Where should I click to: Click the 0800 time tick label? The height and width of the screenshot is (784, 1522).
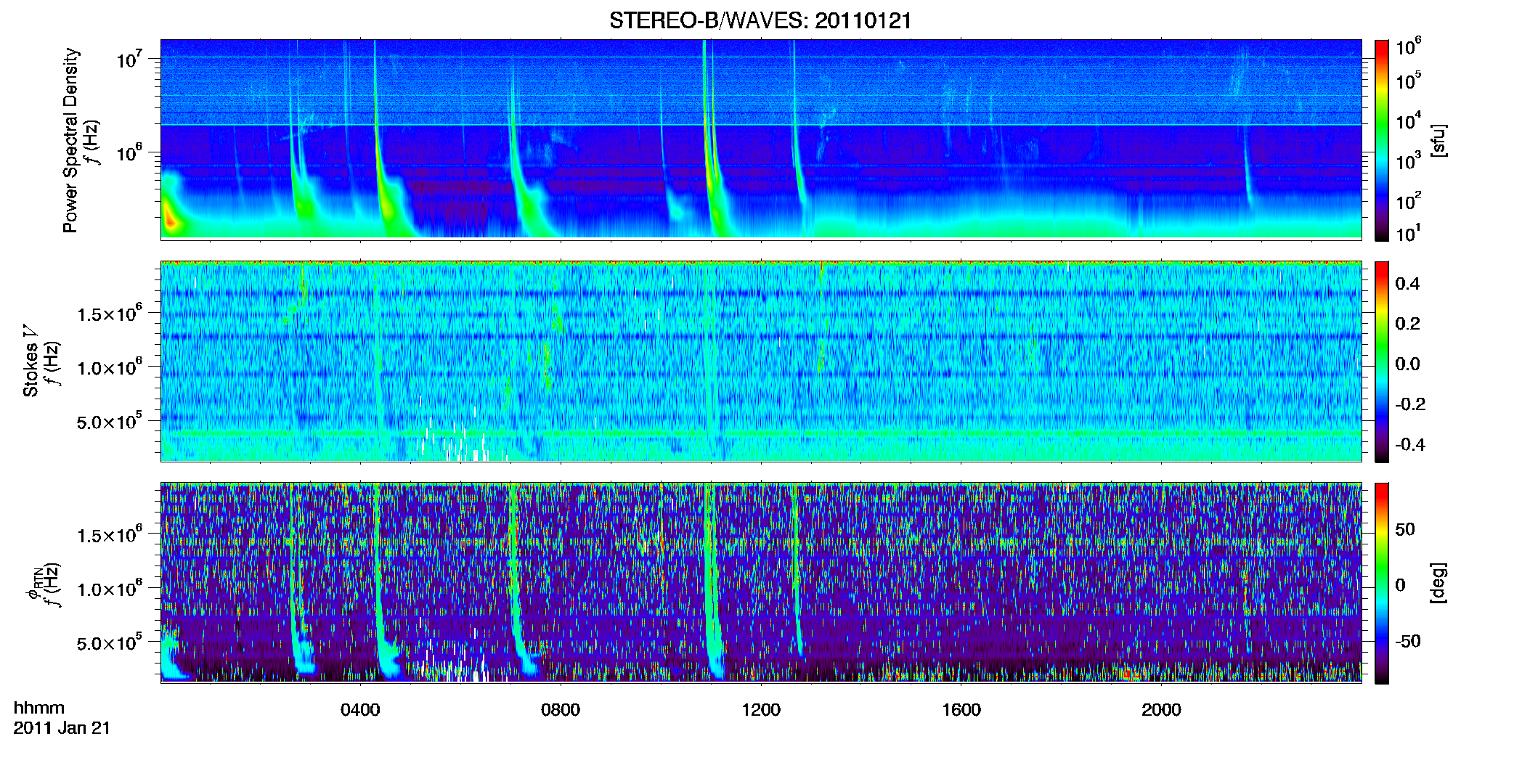(x=561, y=710)
